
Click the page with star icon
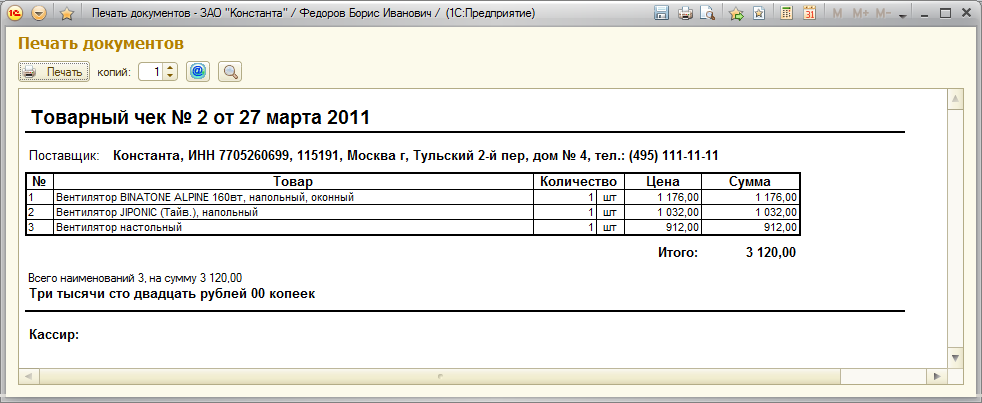click(759, 13)
